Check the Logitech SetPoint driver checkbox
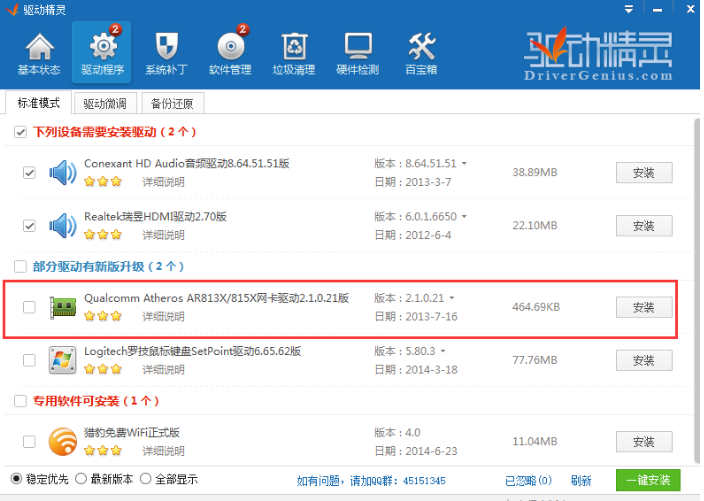704x501 pixels. click(29, 360)
